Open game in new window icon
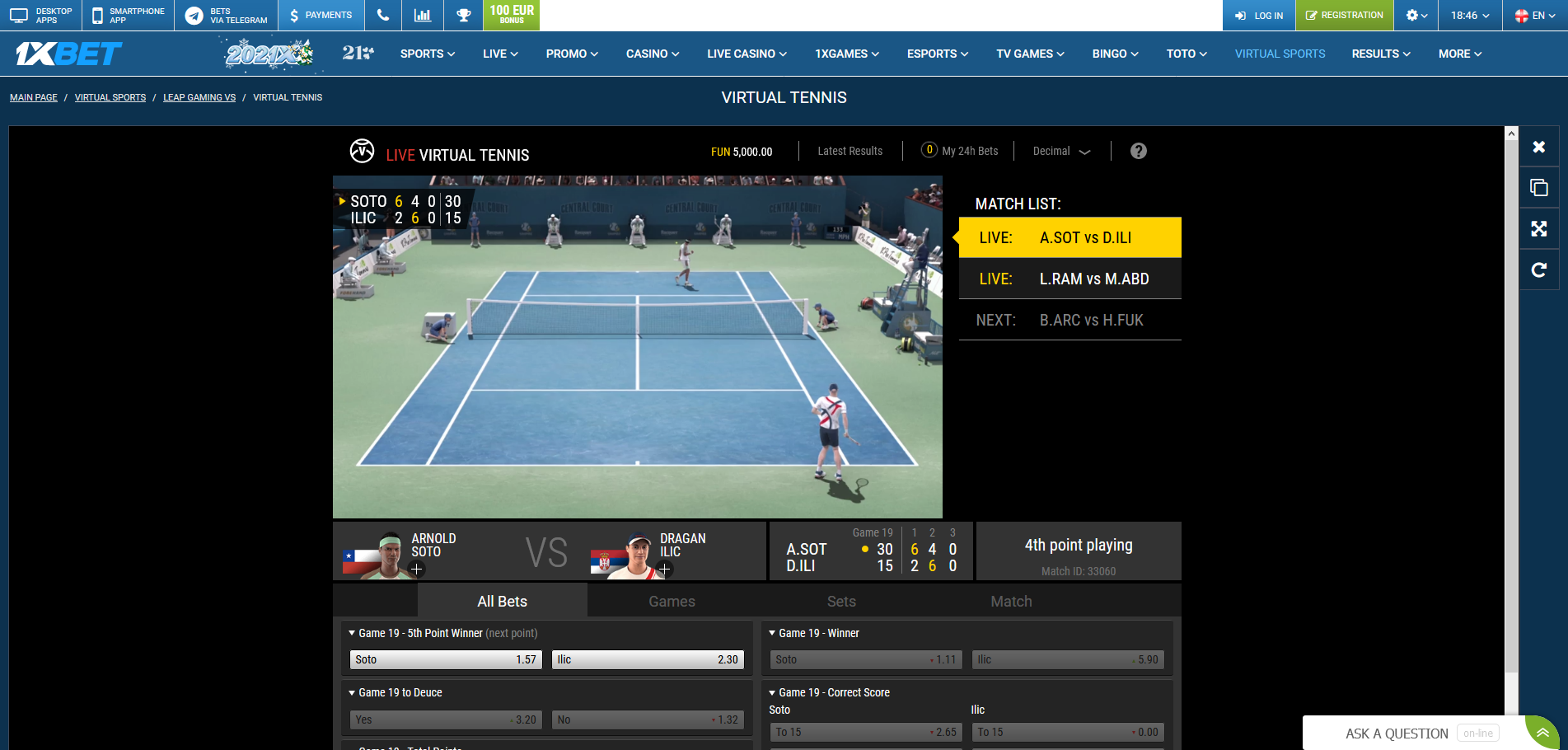Screen dimensions: 1568x750 [1539, 188]
